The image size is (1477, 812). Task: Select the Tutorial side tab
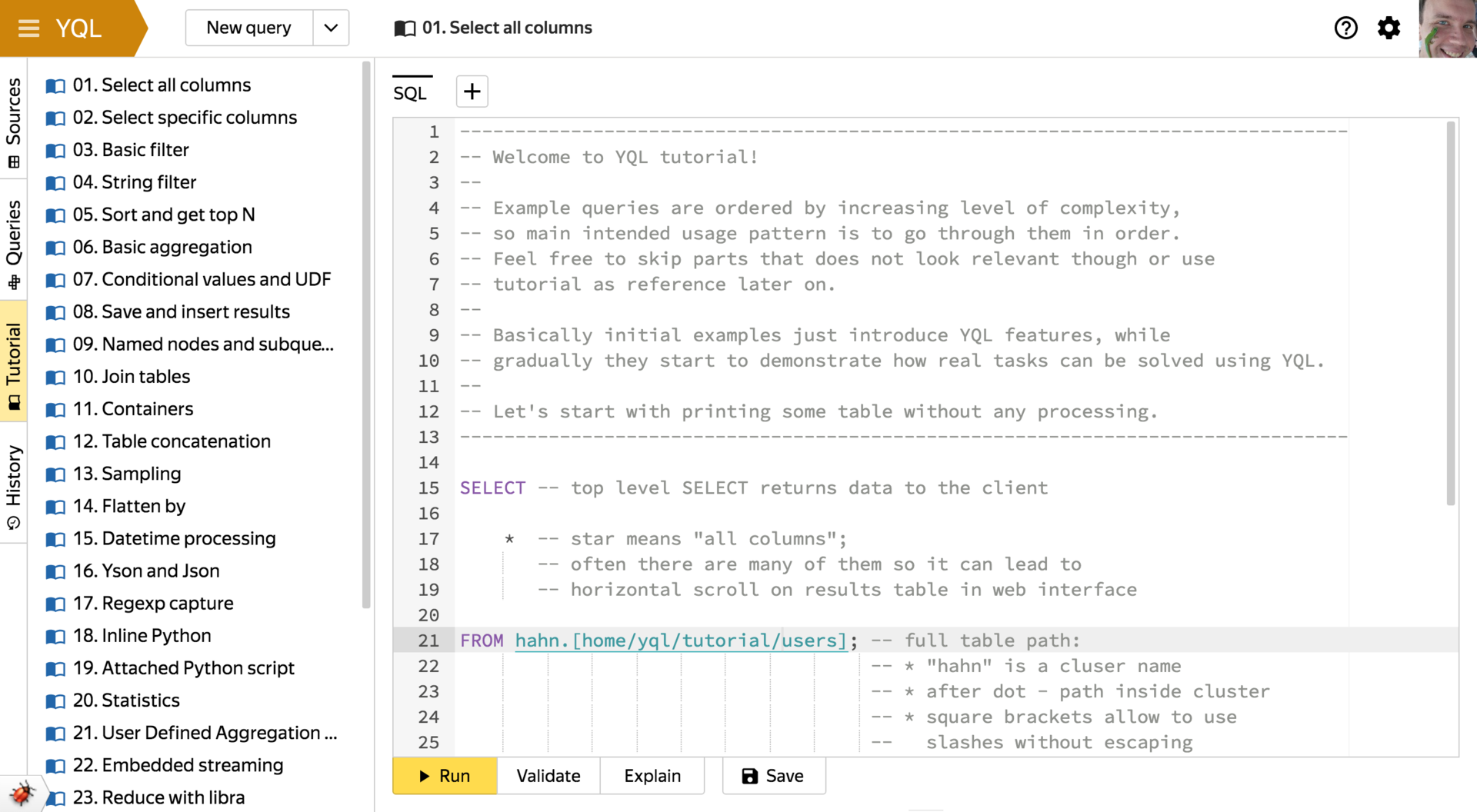pyautogui.click(x=13, y=363)
